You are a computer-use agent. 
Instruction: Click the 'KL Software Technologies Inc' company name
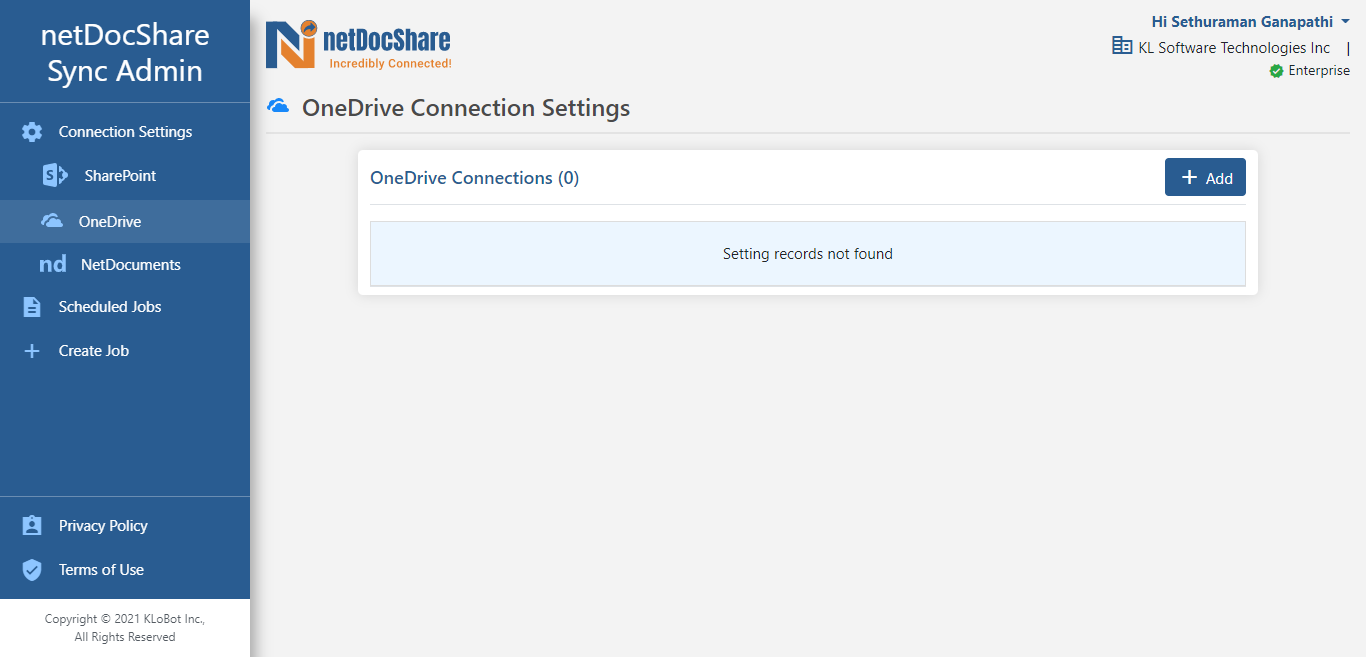click(x=1234, y=48)
